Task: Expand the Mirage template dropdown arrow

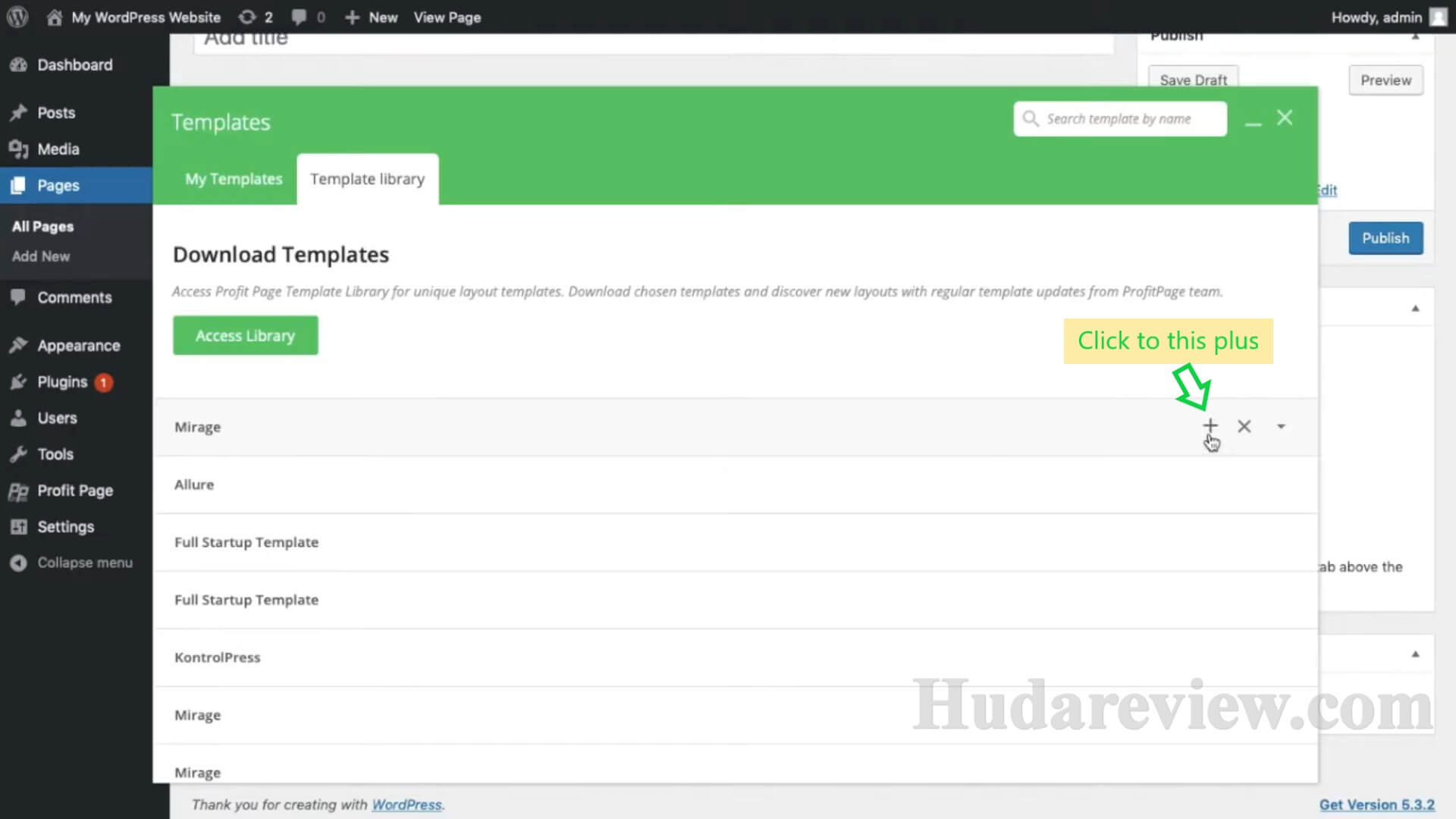Action: (1281, 427)
